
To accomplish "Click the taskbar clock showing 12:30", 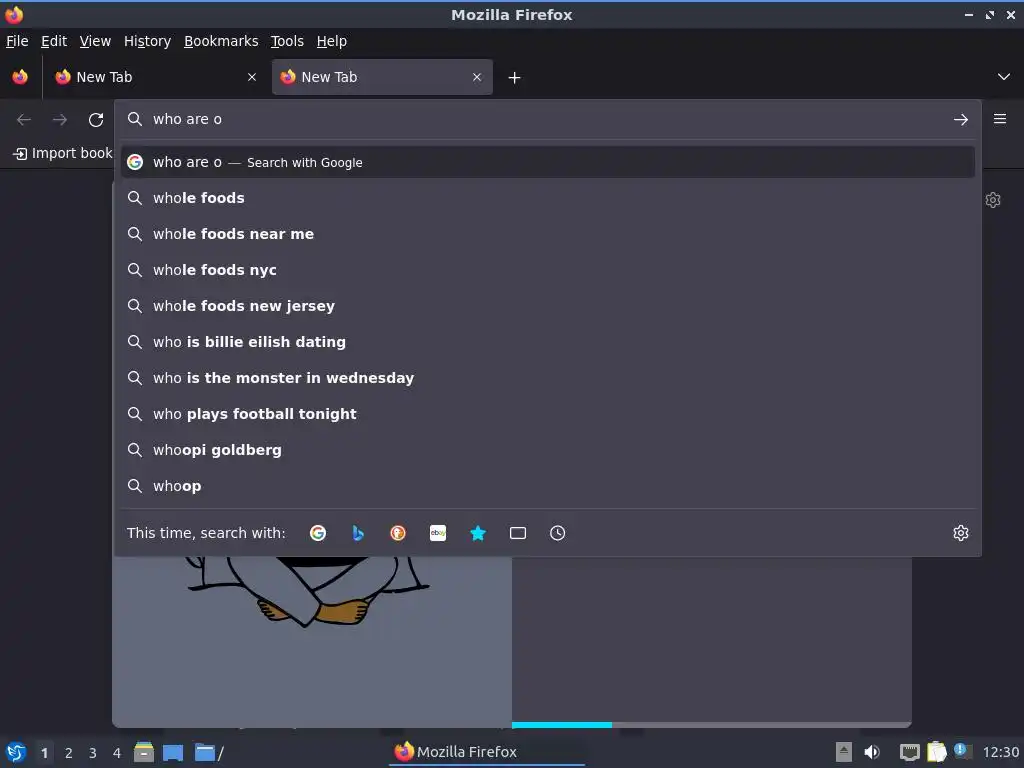I will click(x=1000, y=752).
